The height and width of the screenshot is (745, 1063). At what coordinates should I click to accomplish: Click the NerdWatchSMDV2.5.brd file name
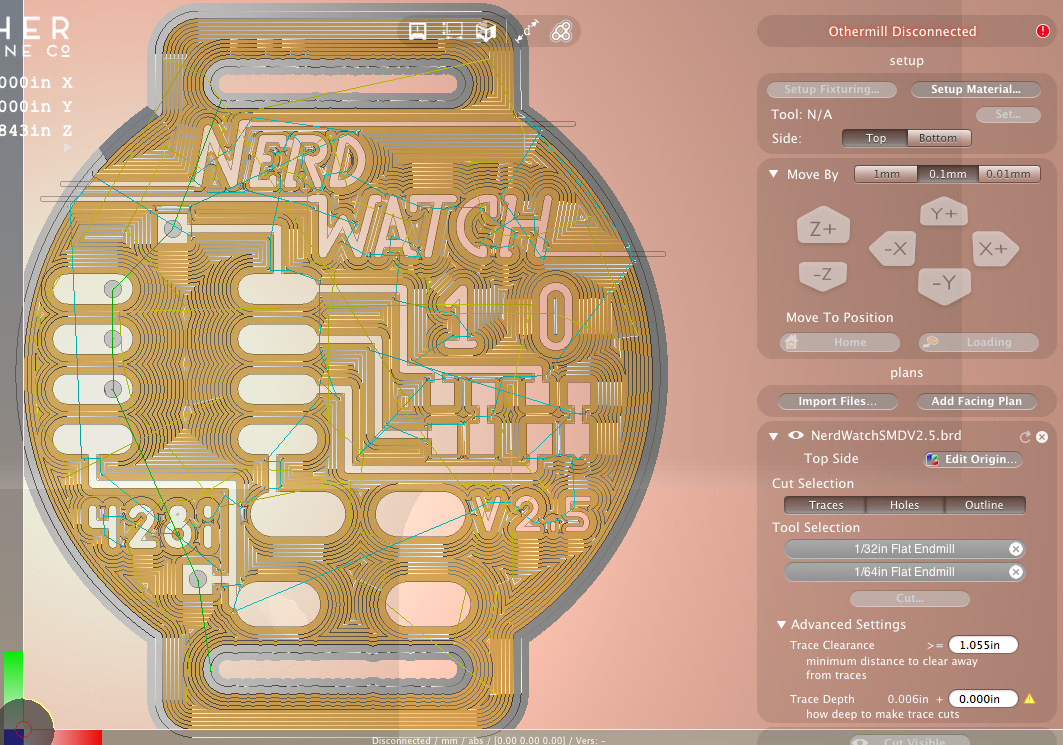pyautogui.click(x=886, y=436)
